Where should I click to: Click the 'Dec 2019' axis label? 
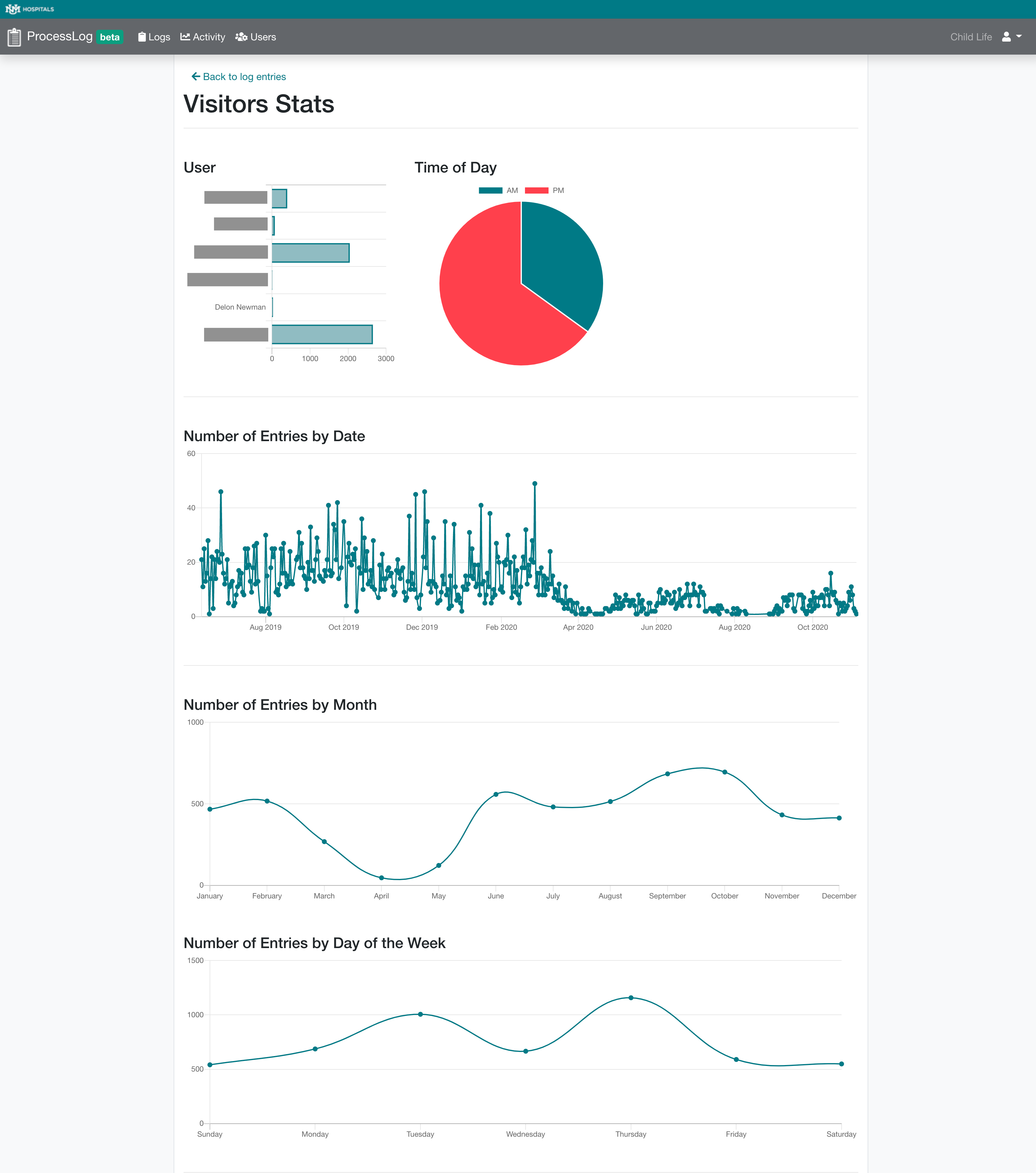coord(422,627)
